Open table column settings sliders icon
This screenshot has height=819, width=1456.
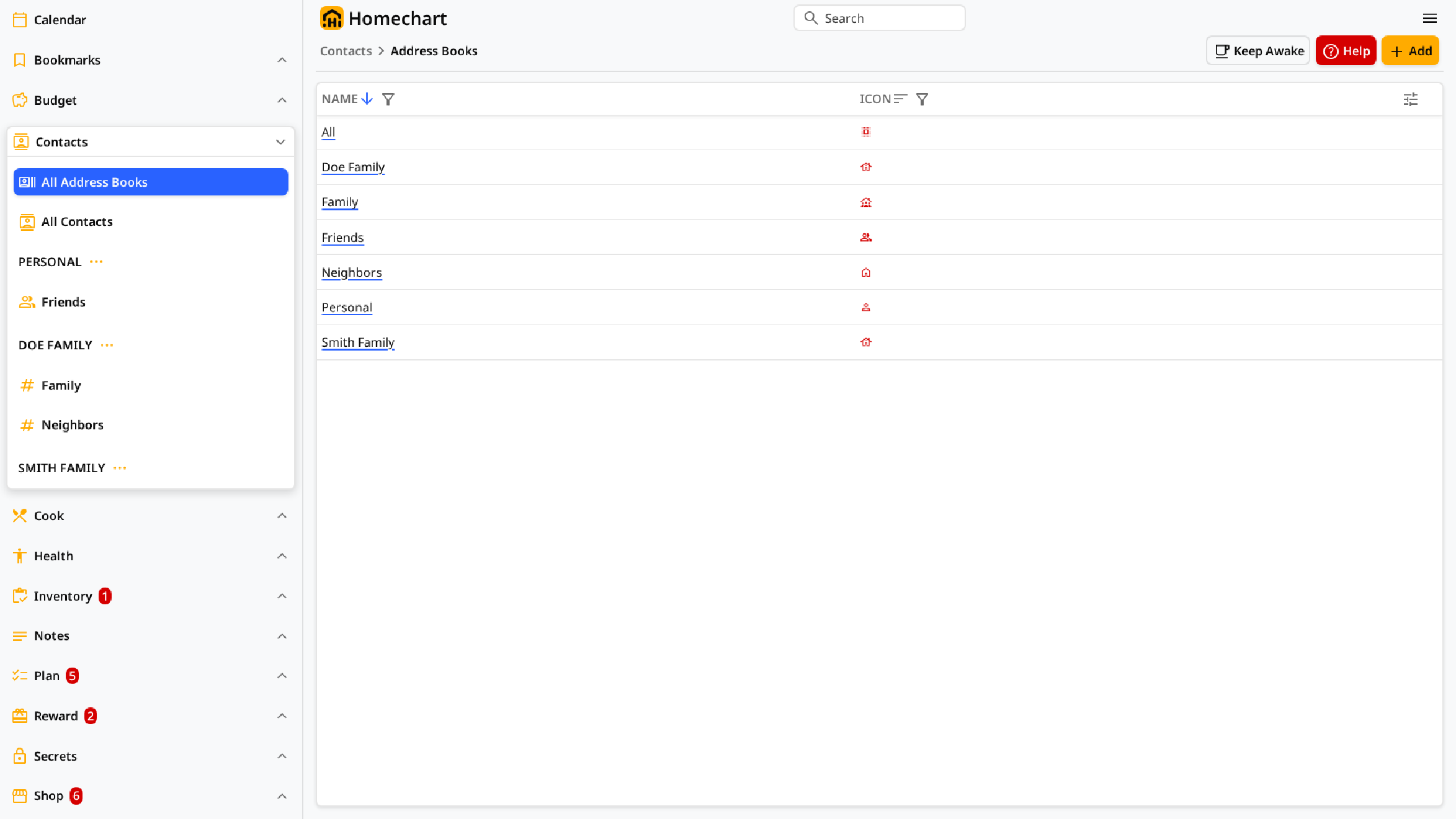1410,99
